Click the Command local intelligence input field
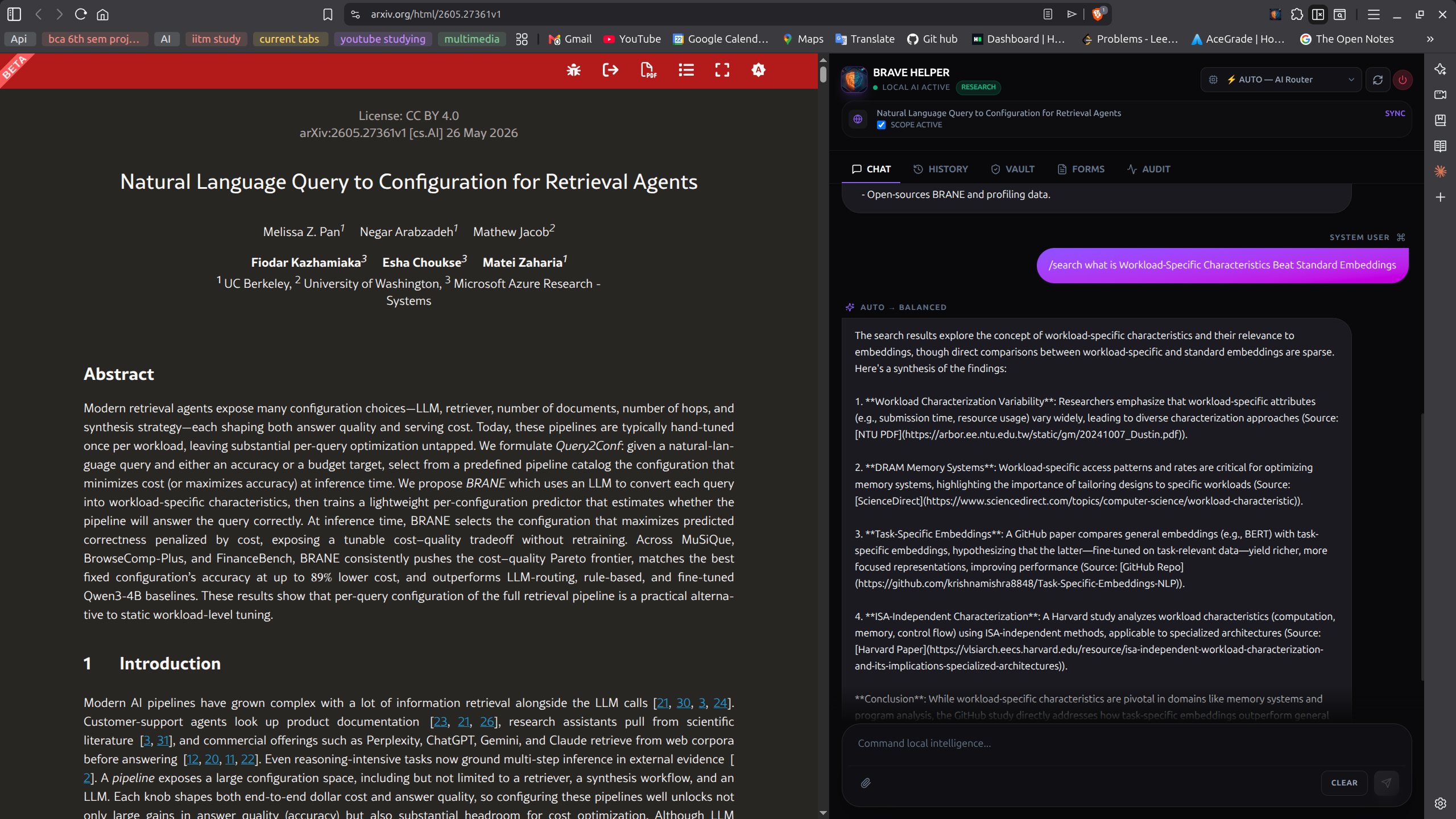 tap(1126, 743)
